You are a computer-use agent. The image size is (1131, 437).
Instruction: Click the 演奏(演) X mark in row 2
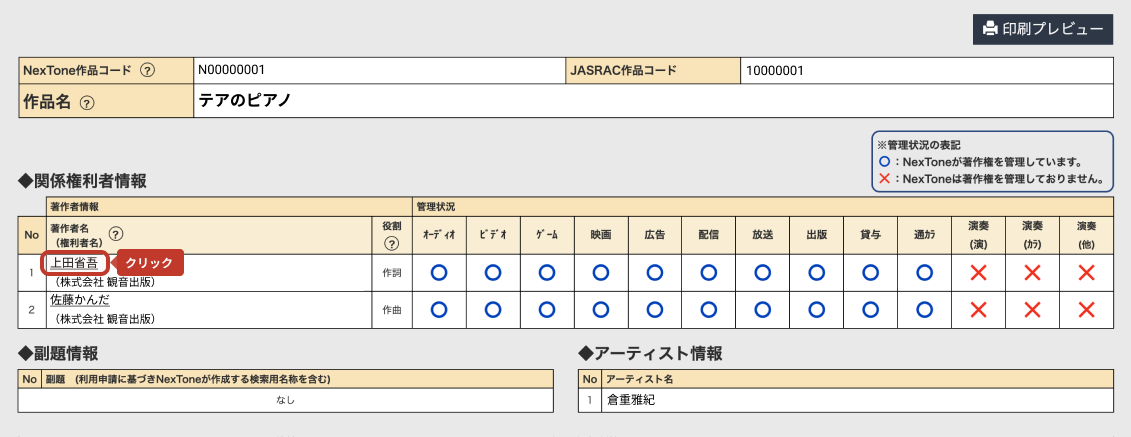coord(979,309)
